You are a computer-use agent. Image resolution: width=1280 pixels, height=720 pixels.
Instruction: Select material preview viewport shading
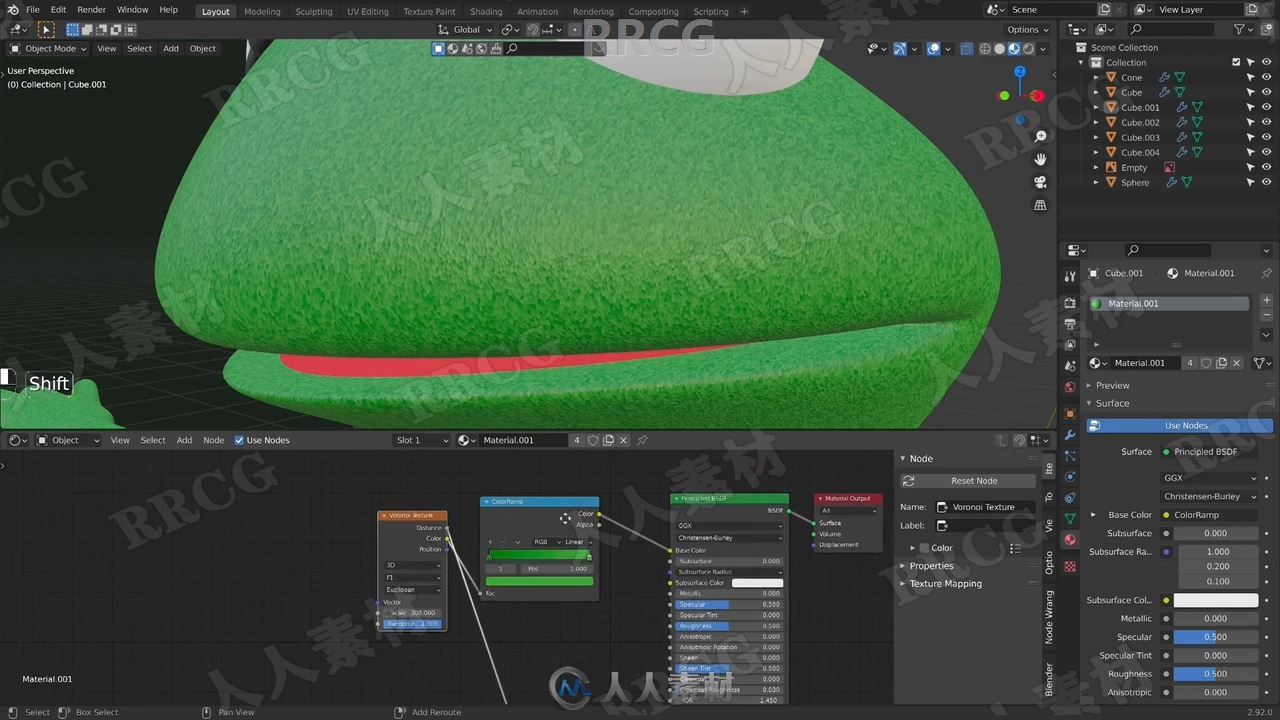coord(1014,48)
